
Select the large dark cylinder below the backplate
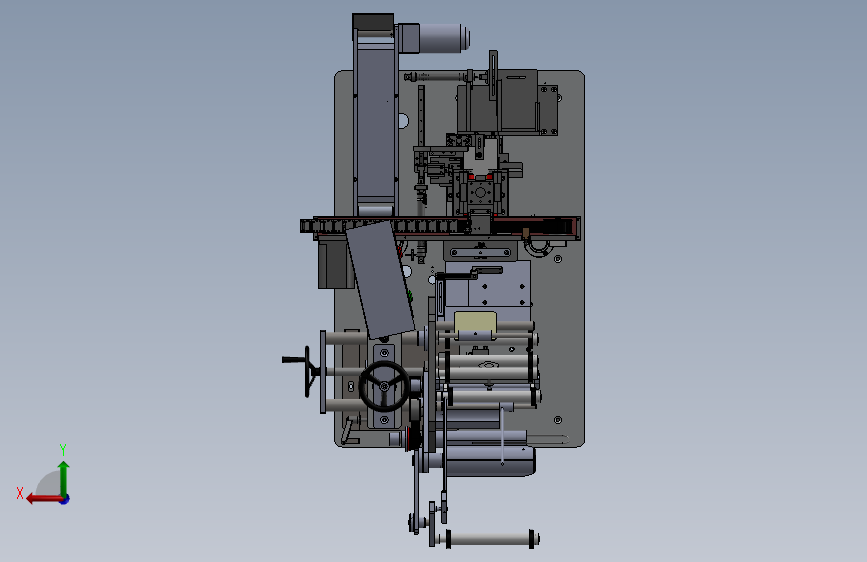489,461
